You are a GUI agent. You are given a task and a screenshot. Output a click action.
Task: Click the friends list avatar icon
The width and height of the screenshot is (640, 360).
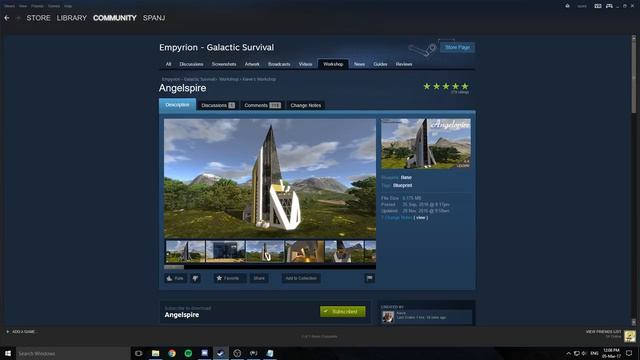630,336
